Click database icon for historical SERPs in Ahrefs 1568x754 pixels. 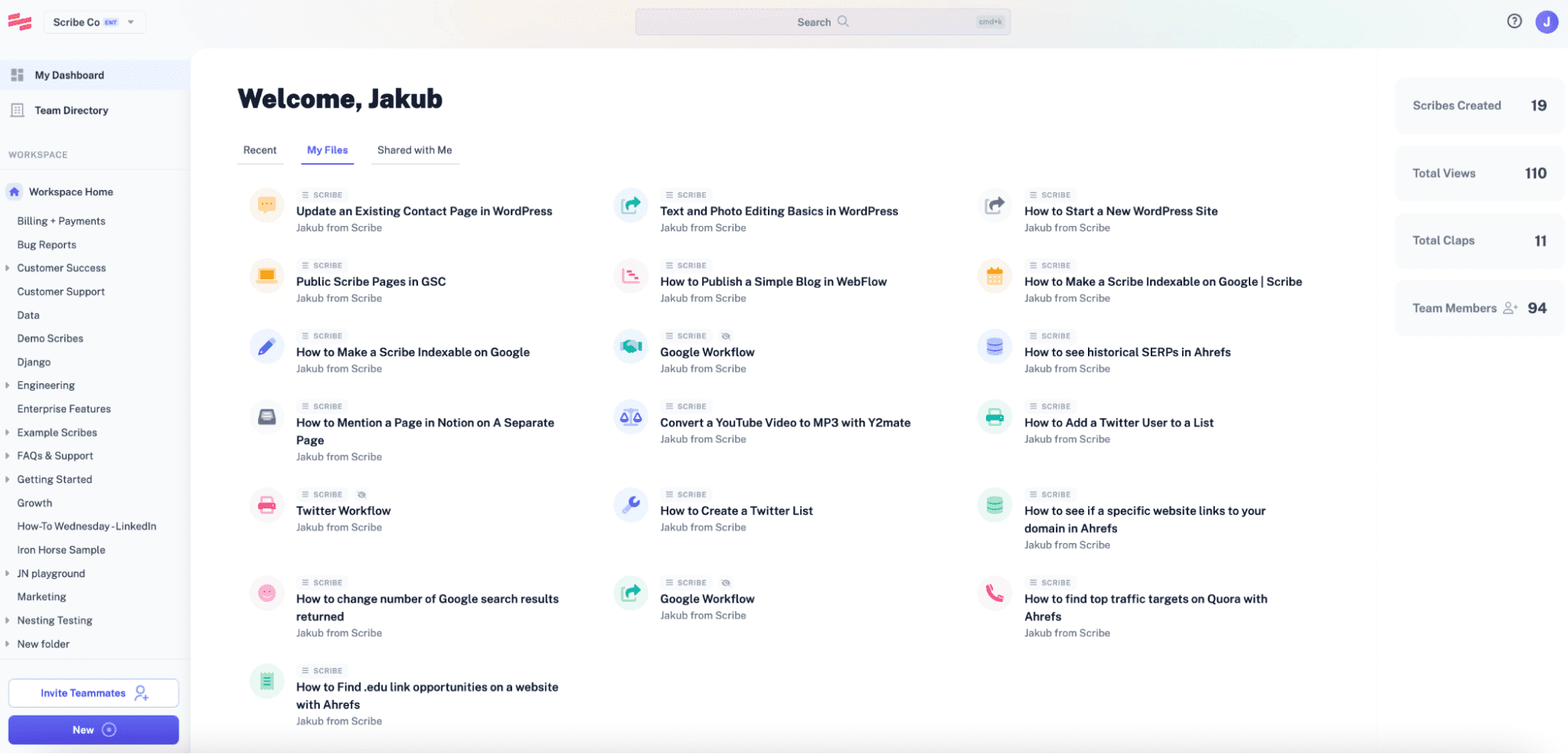[995, 346]
